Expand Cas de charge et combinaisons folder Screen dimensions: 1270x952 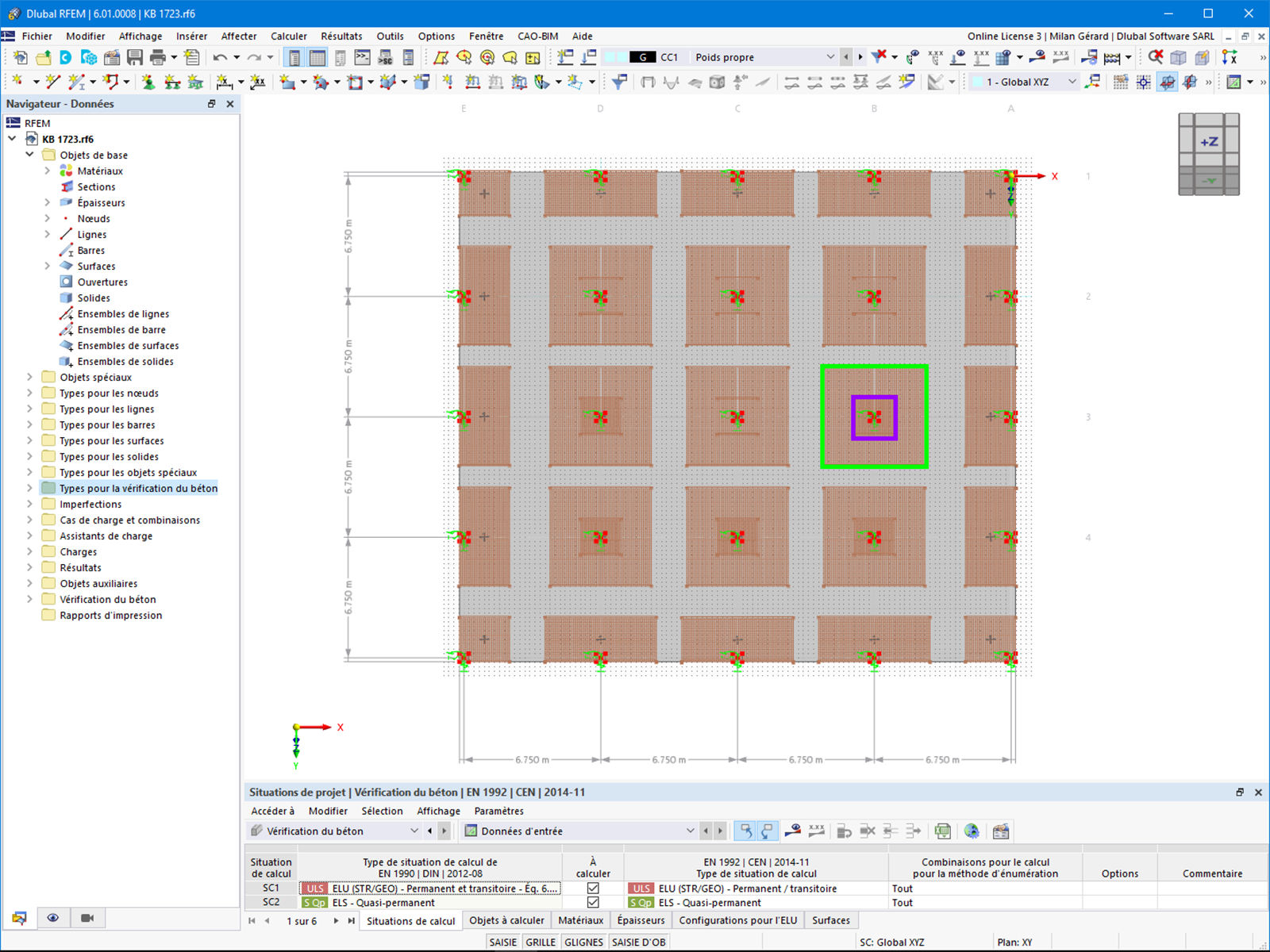pos(29,520)
